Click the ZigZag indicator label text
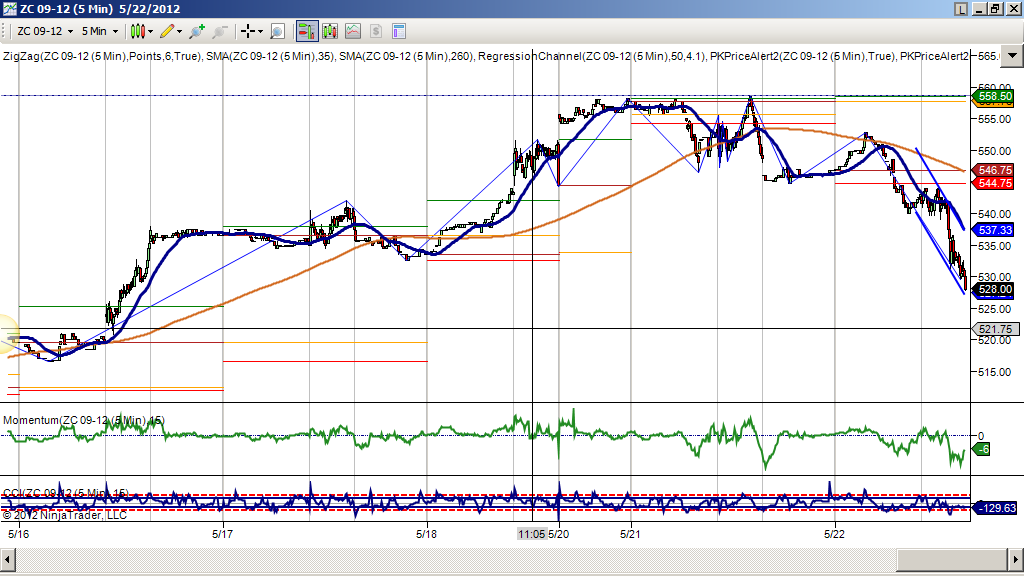1024x576 pixels. pos(101,56)
